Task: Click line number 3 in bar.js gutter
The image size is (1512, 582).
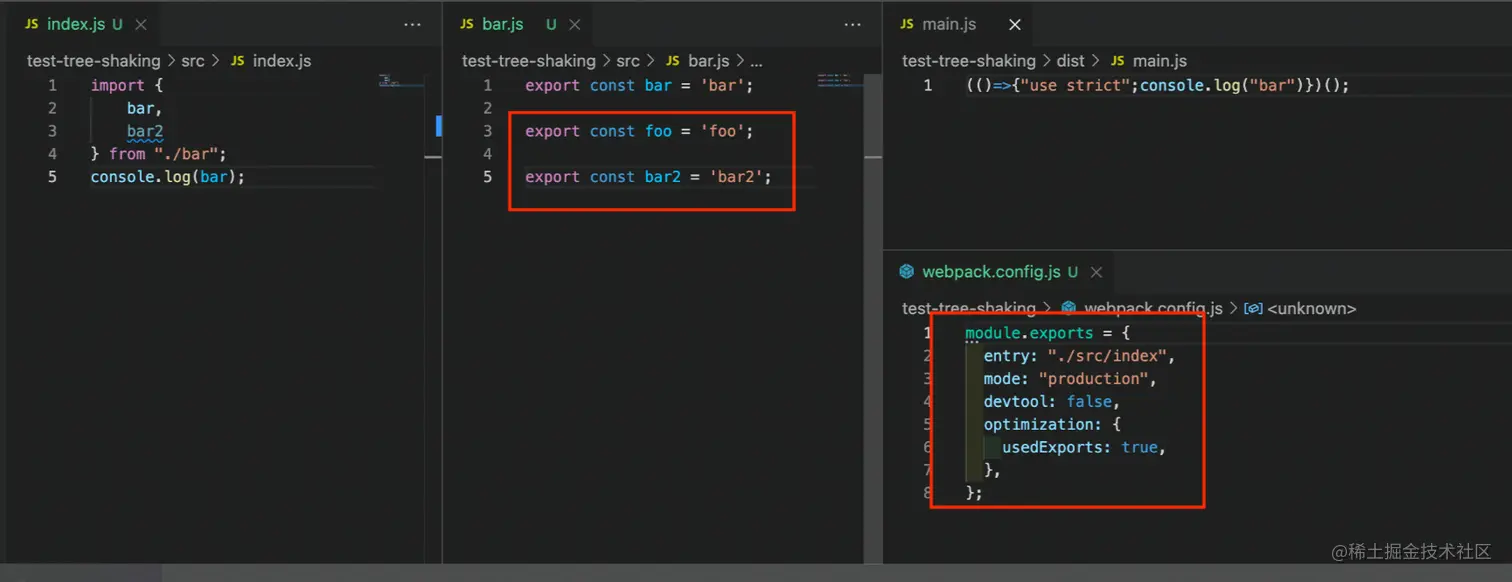Action: click(x=487, y=131)
